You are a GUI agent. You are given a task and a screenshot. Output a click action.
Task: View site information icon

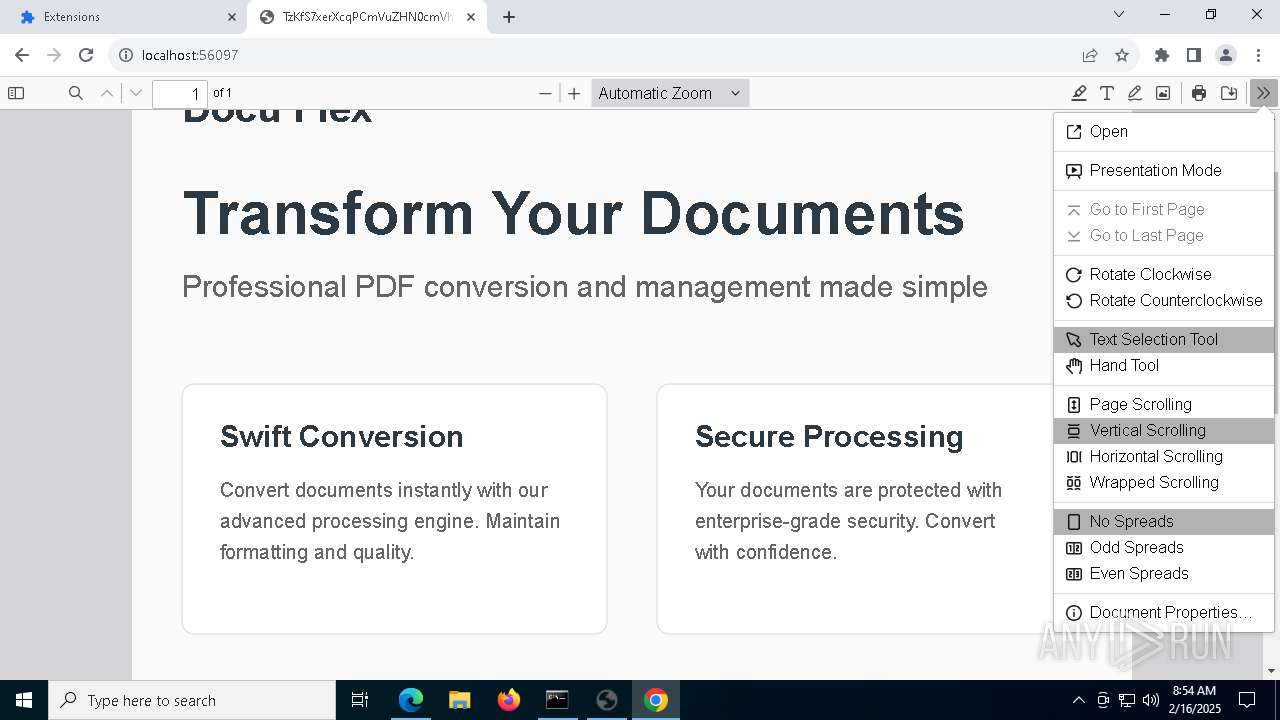click(x=124, y=55)
